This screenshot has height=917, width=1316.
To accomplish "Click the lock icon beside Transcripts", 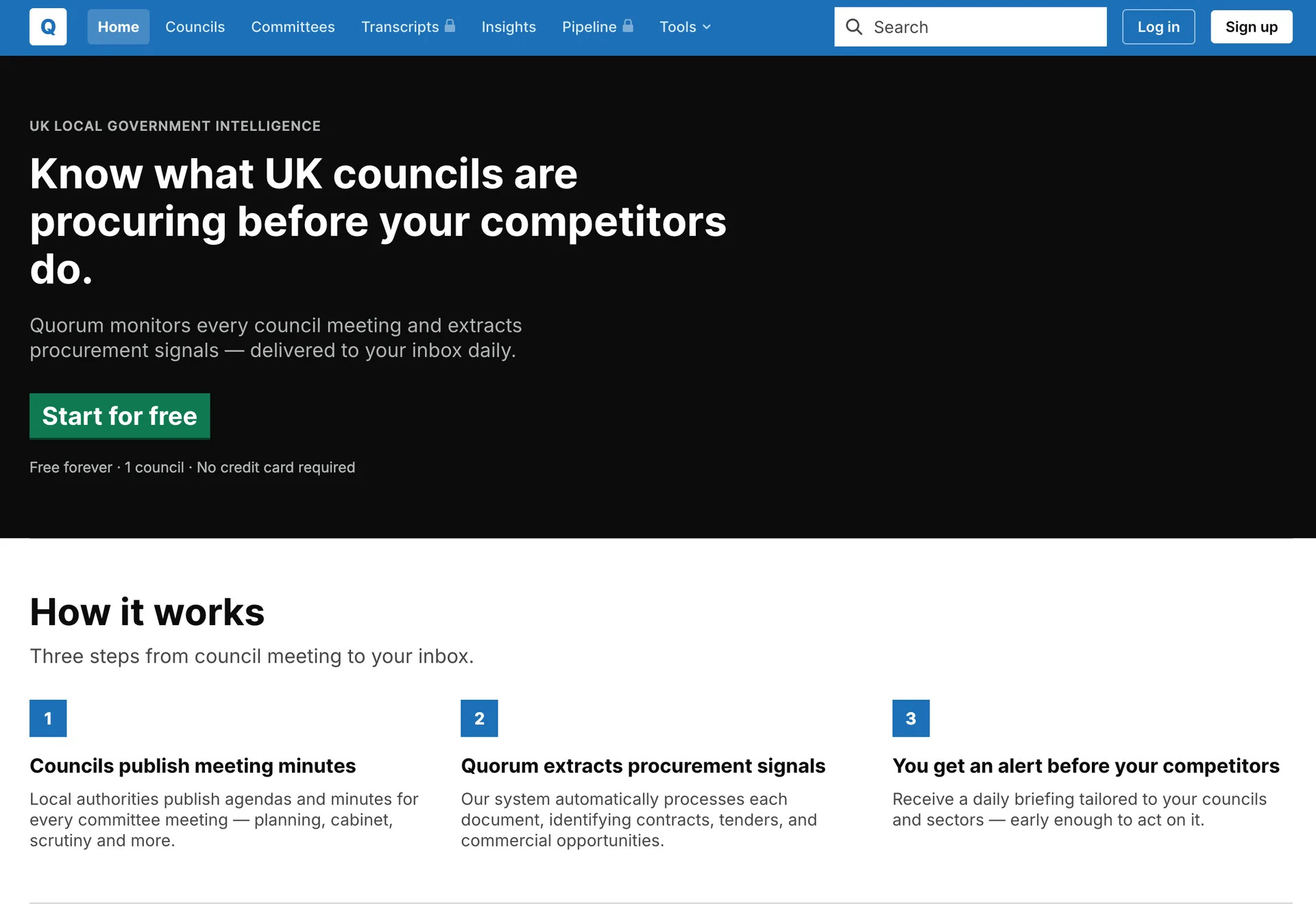I will [x=450, y=26].
